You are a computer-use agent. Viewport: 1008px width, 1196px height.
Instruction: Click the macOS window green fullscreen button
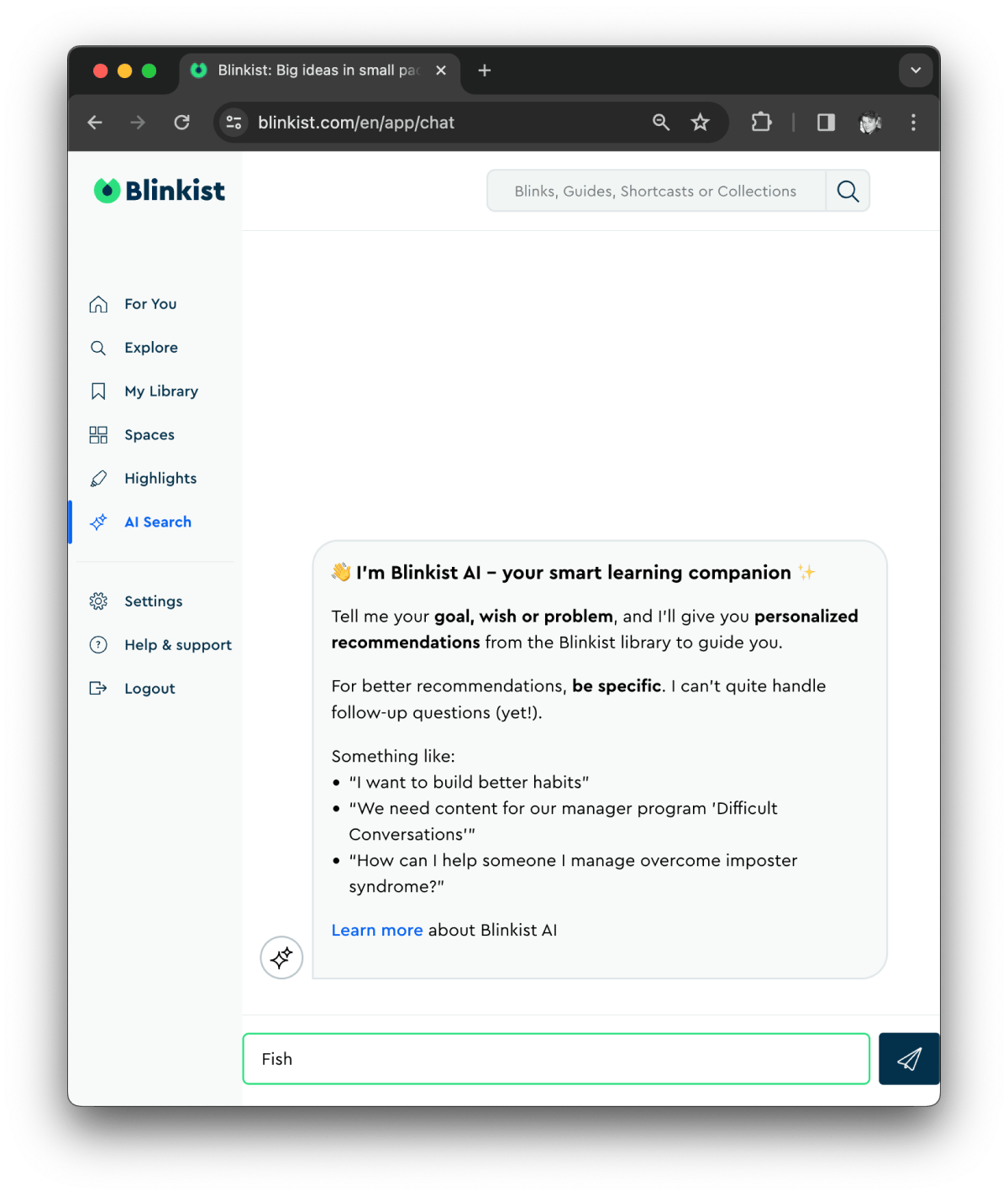point(149,71)
